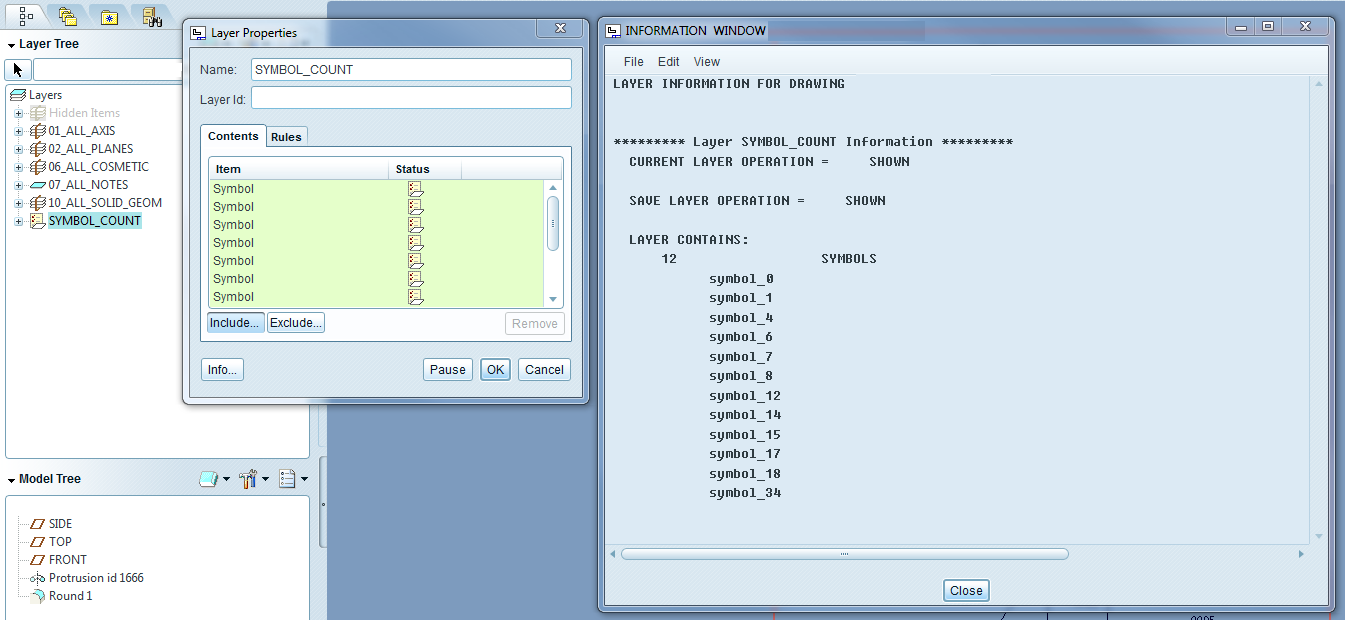1345x620 pixels.
Task: Click the Information Window horizontal scrollbar thumb
Action: pos(845,554)
